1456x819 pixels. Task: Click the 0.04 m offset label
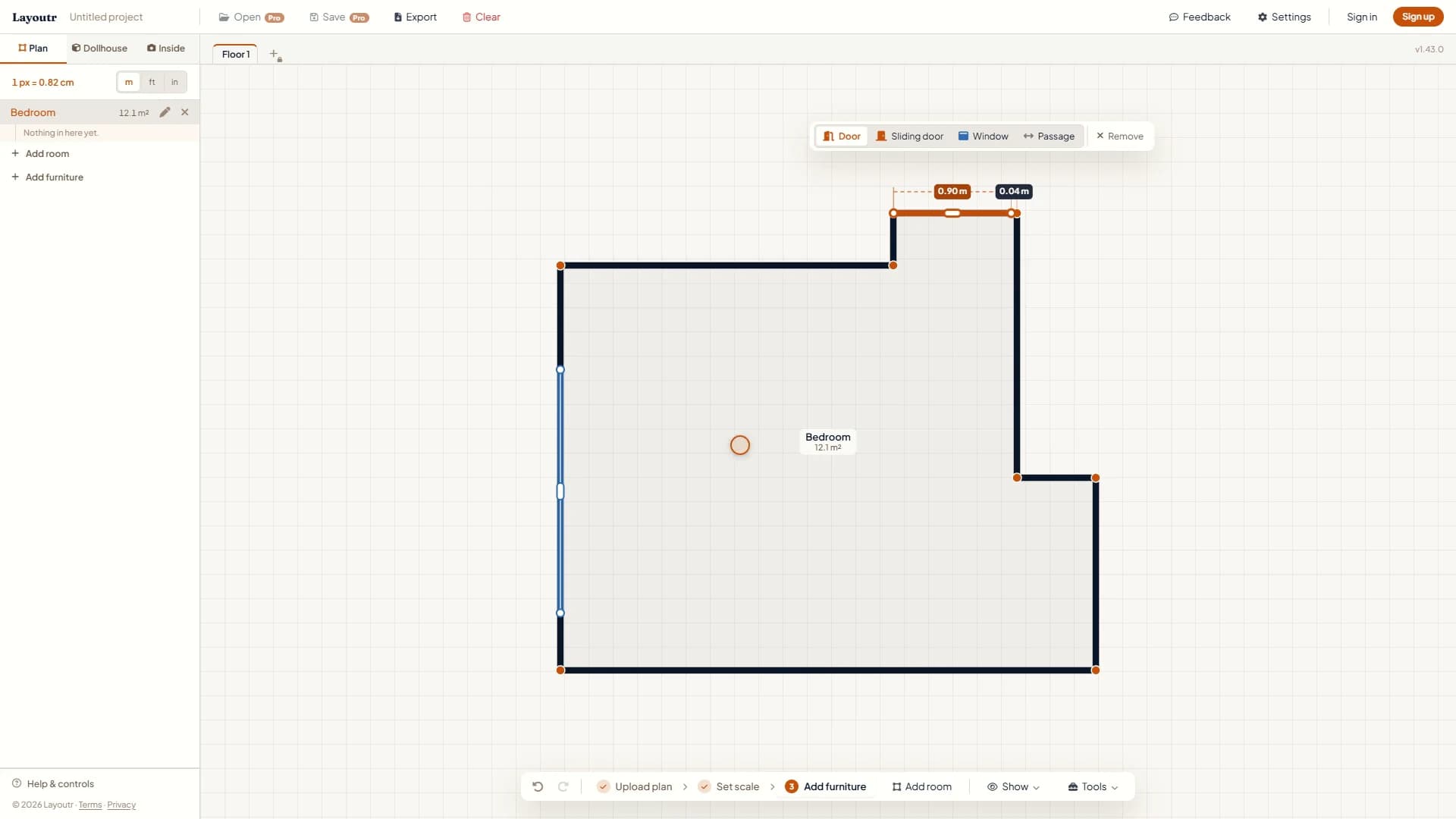coord(1014,191)
